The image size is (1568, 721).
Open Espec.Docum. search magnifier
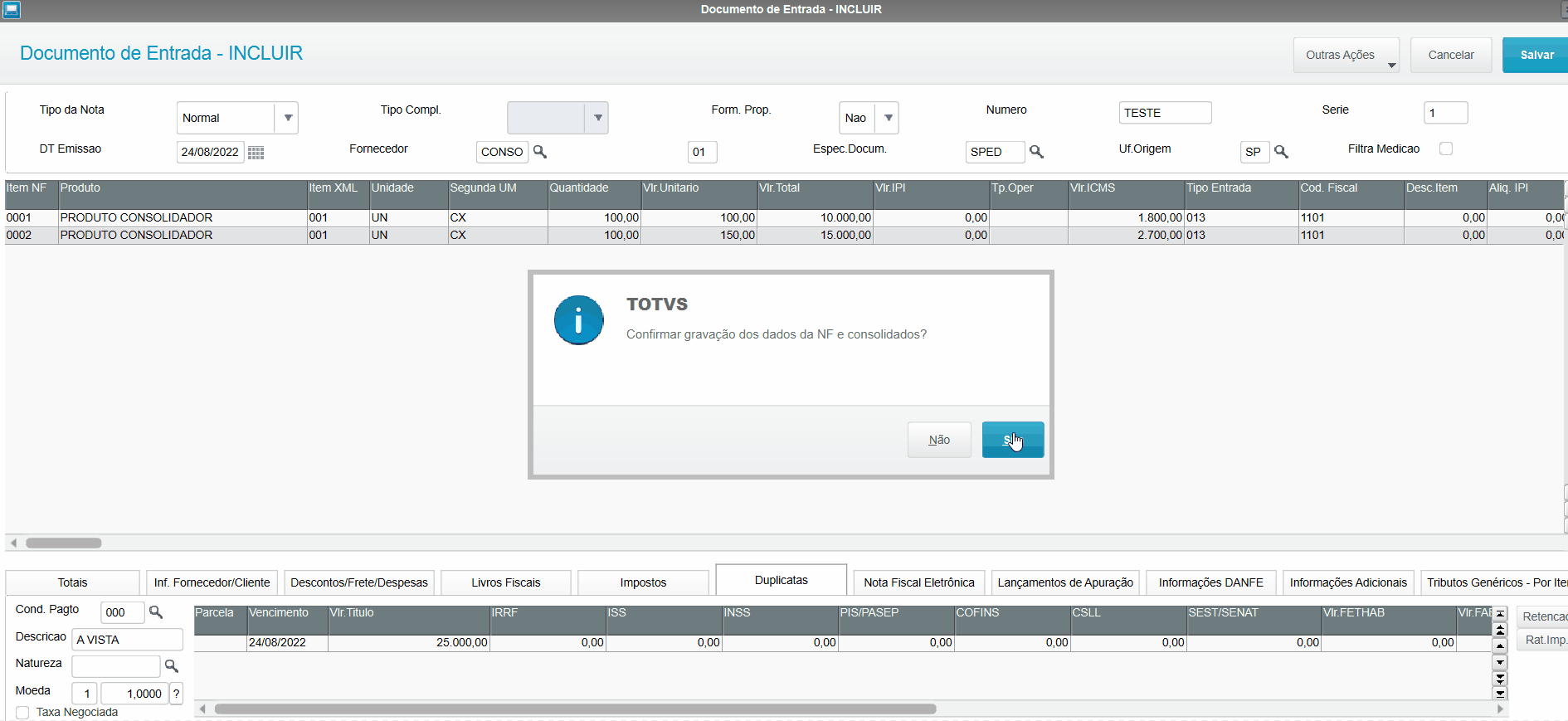pyautogui.click(x=1036, y=152)
